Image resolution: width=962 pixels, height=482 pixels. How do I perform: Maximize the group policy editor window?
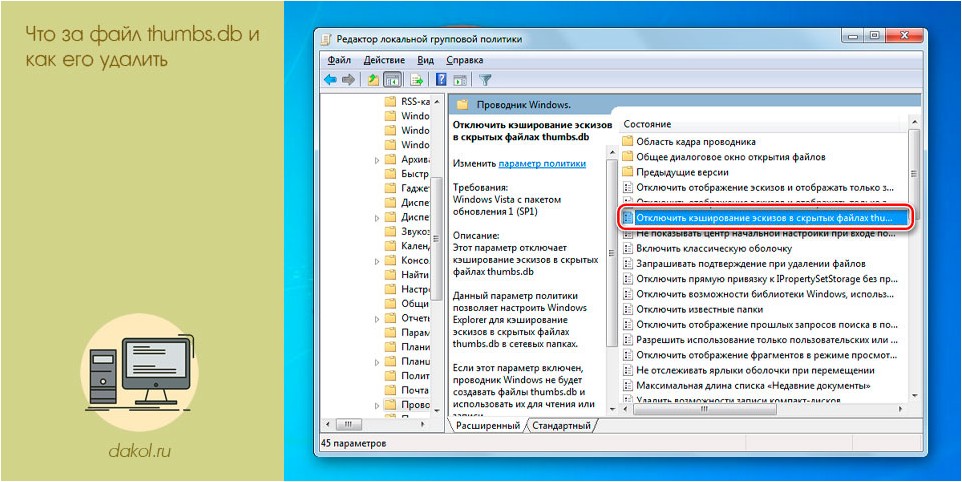point(875,36)
